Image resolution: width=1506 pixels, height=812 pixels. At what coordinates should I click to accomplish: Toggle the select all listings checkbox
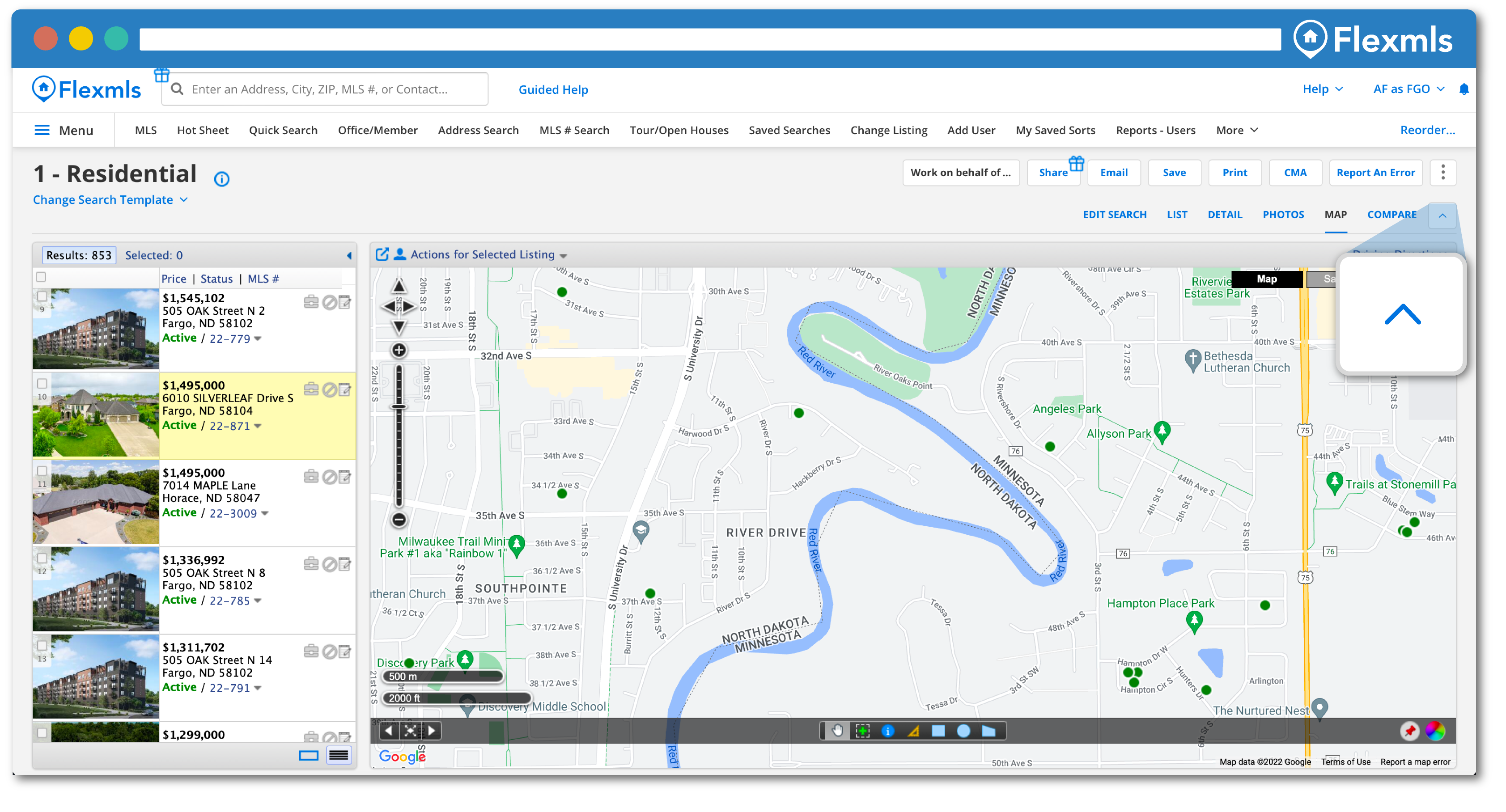pyautogui.click(x=41, y=277)
